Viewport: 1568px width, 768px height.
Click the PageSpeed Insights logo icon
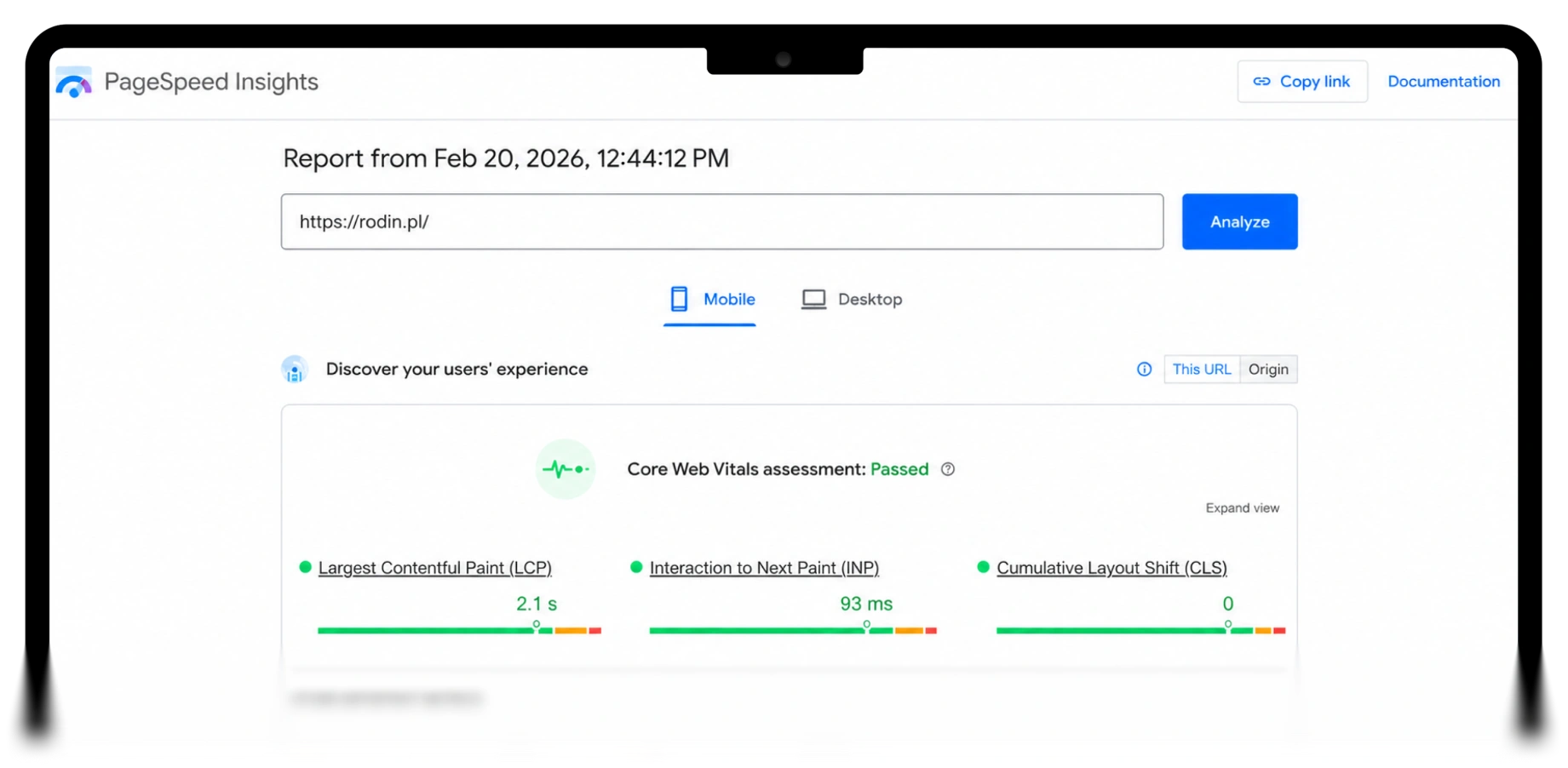[x=74, y=83]
